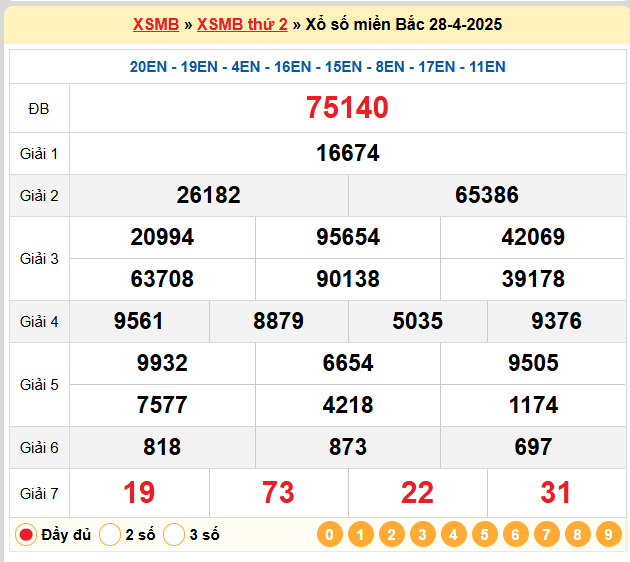Select the 2 số radio button

pos(110,535)
